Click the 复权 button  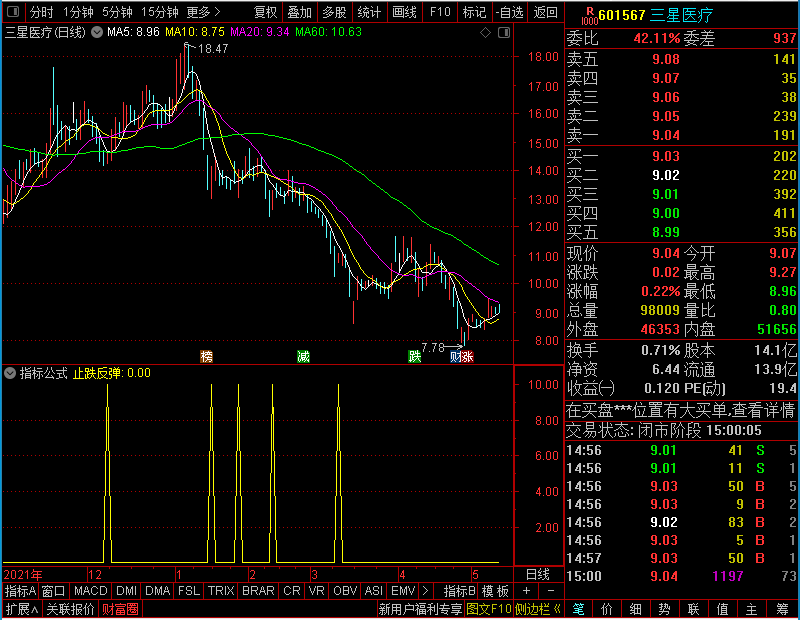coord(265,12)
